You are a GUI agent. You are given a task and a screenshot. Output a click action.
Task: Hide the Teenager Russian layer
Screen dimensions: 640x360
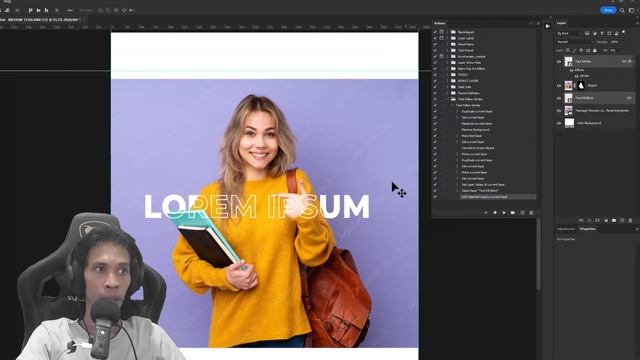click(x=559, y=111)
